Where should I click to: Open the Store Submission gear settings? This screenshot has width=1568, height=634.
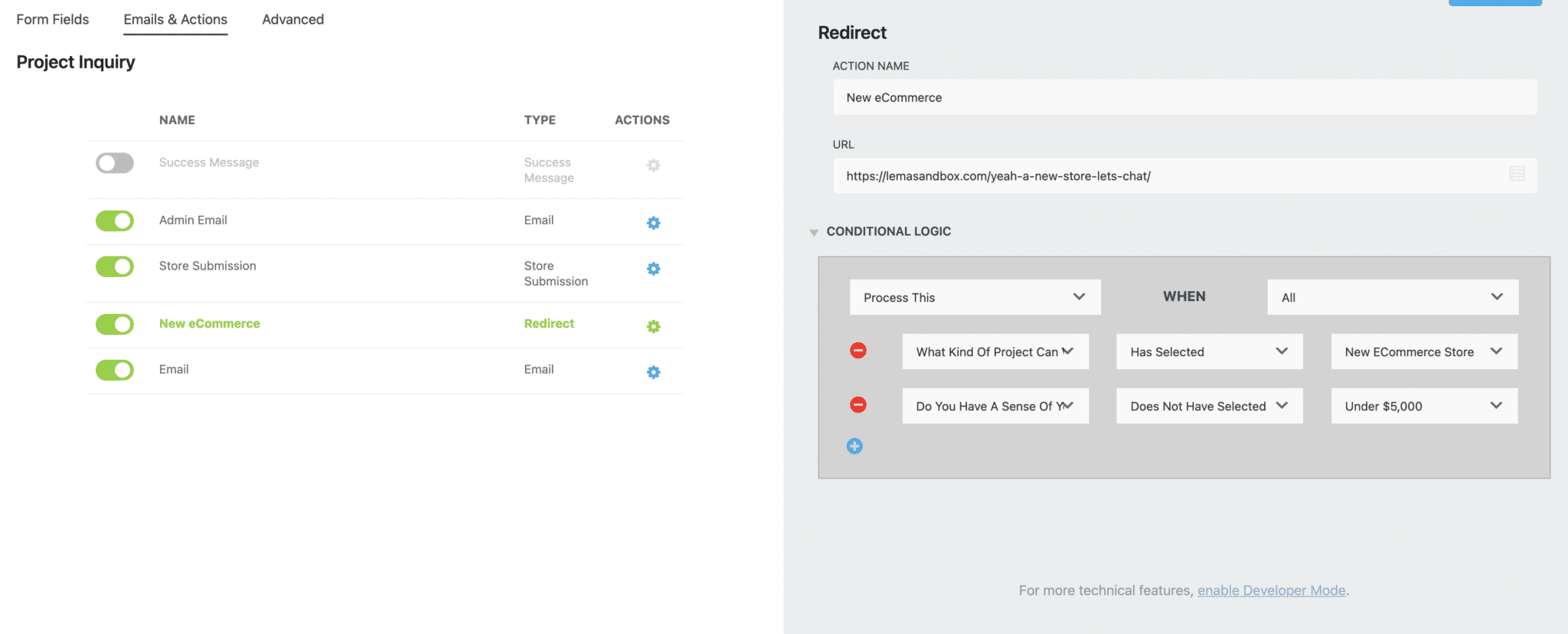pos(653,269)
